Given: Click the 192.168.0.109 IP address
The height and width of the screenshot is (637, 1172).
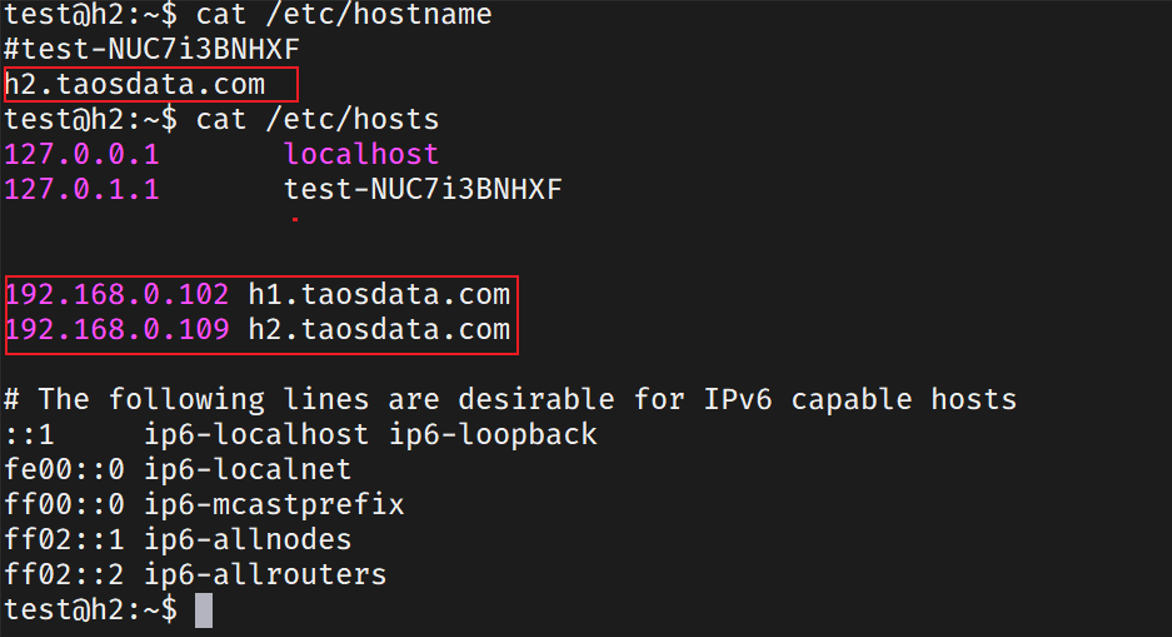Looking at the screenshot, I should click(x=117, y=330).
